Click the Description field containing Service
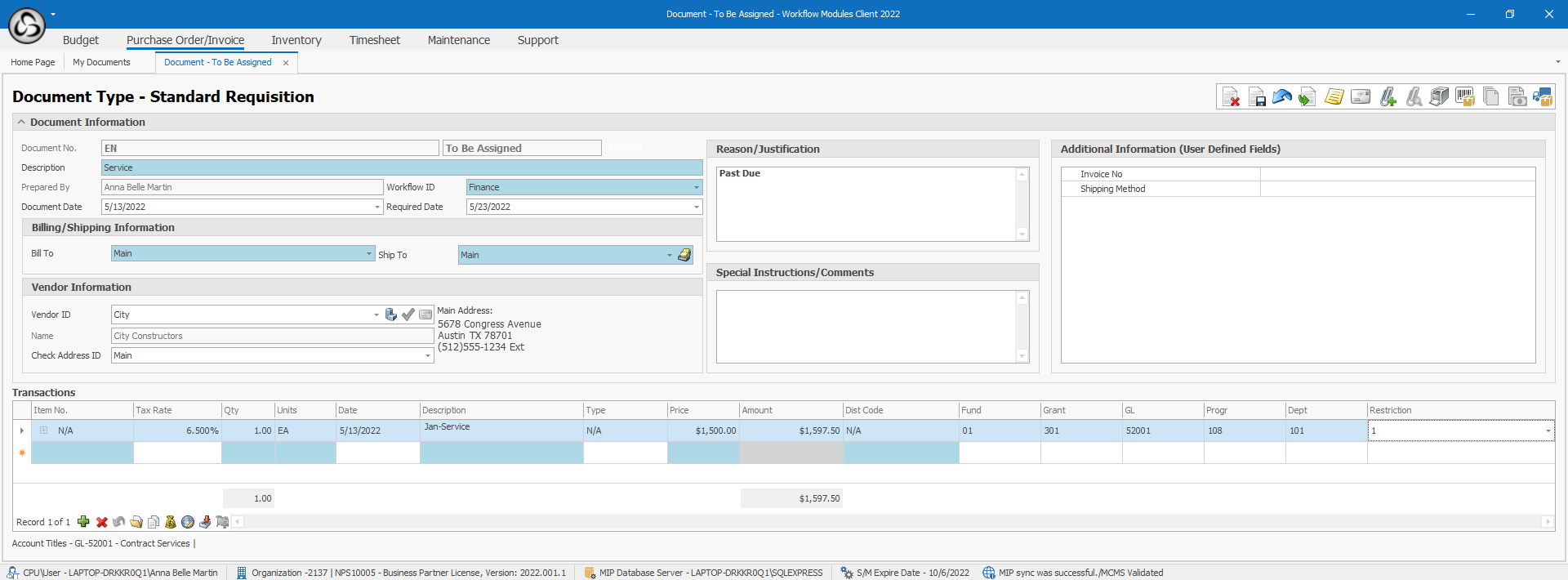This screenshot has height=580, width=1568. [x=401, y=167]
